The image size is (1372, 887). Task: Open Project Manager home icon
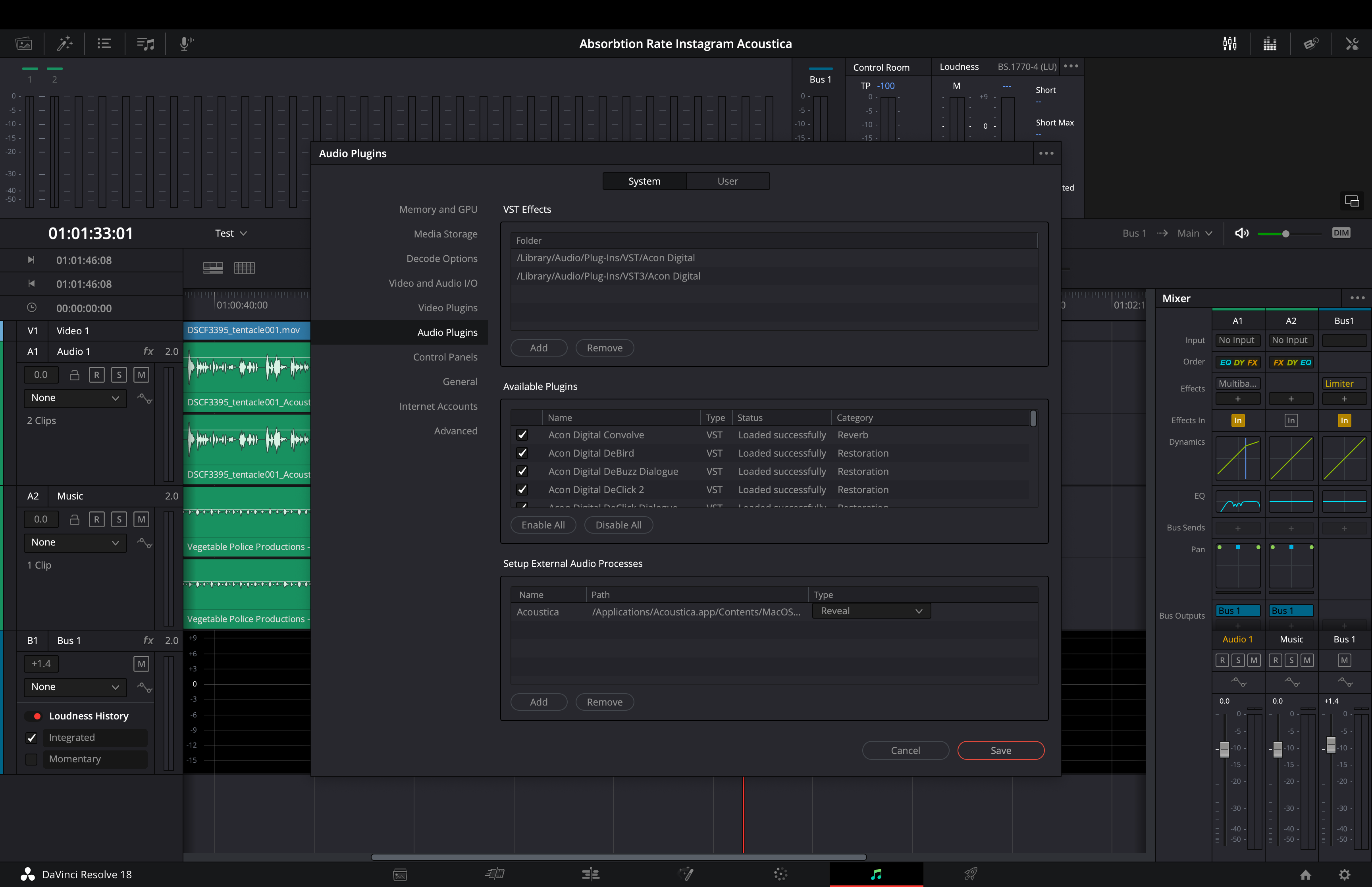click(x=1306, y=875)
